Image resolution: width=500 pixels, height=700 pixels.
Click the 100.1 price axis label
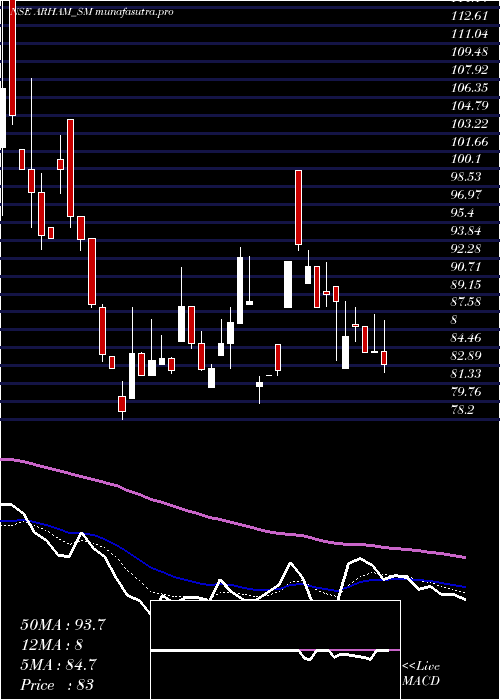point(466,159)
